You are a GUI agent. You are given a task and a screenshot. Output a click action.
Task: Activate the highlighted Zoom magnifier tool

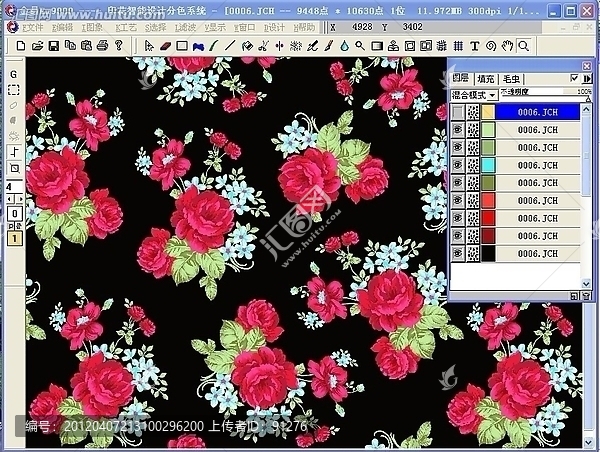click(524, 46)
